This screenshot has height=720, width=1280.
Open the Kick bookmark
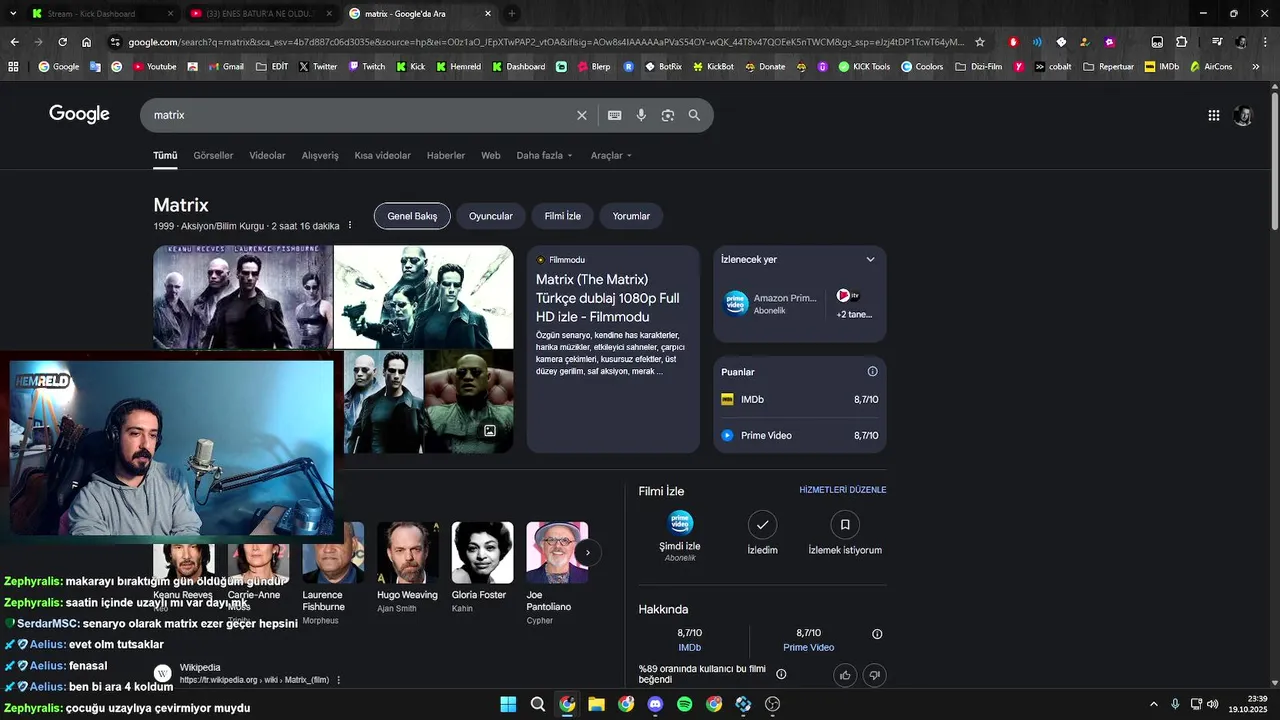click(411, 67)
